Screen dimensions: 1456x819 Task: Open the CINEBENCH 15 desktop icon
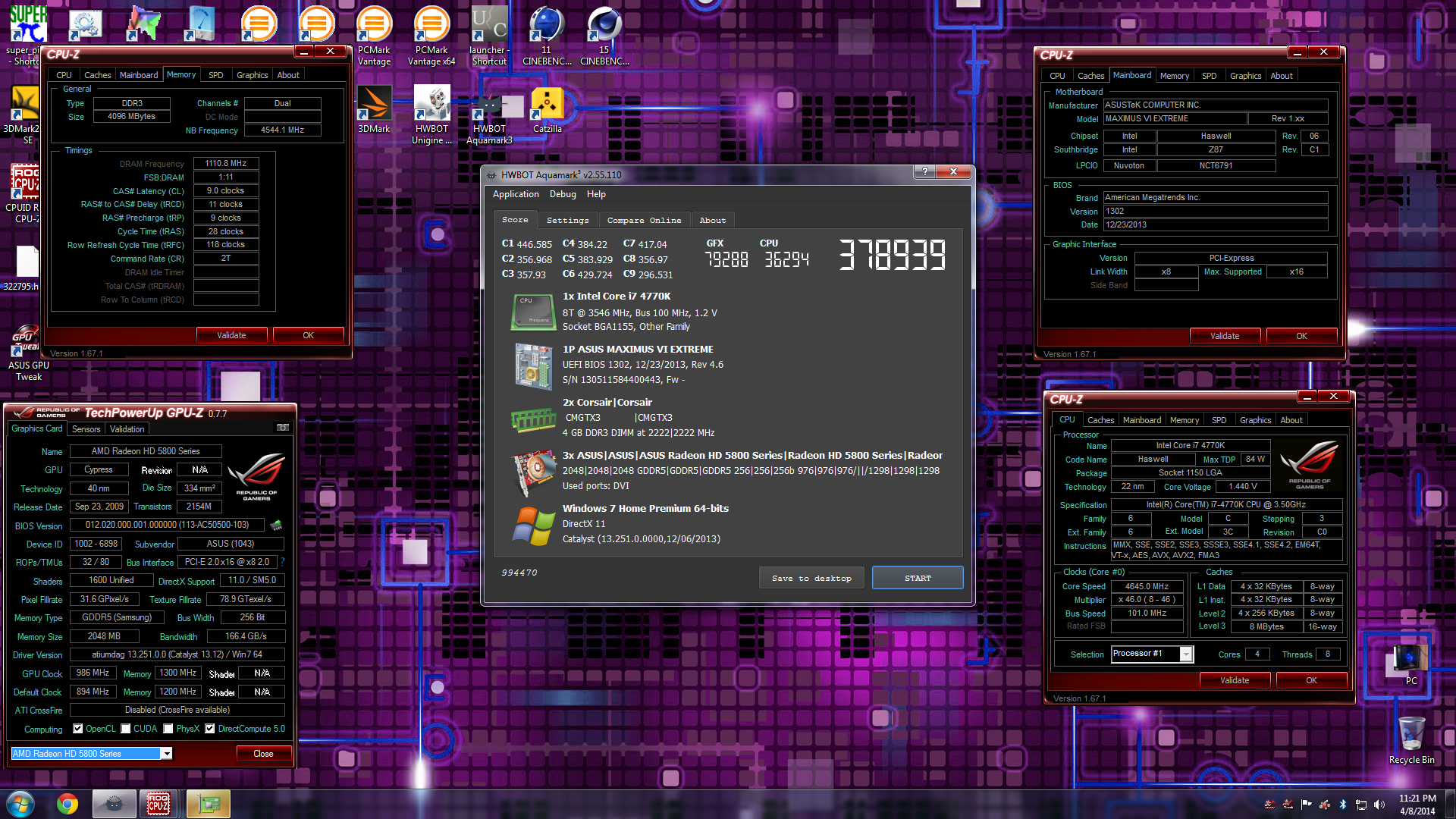pos(604,34)
